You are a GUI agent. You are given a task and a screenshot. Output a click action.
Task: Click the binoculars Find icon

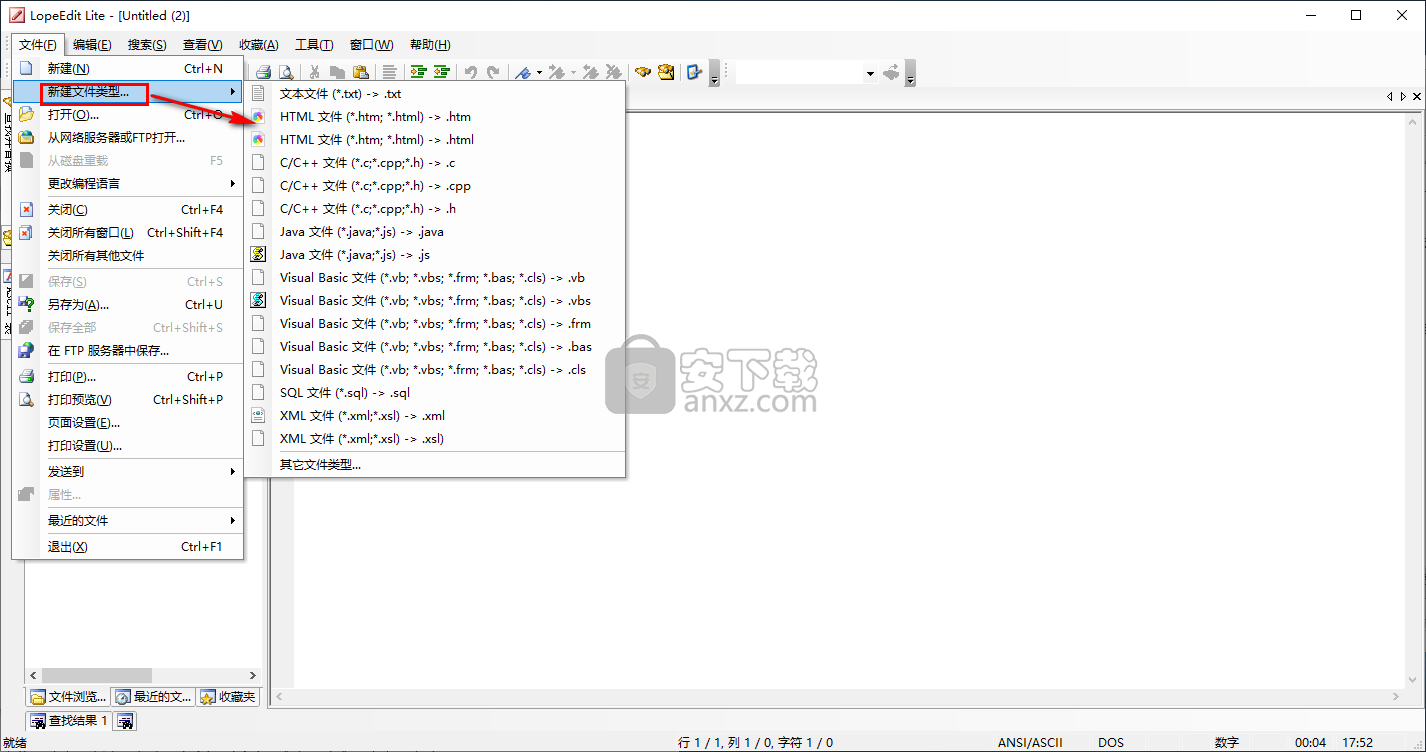pos(643,72)
